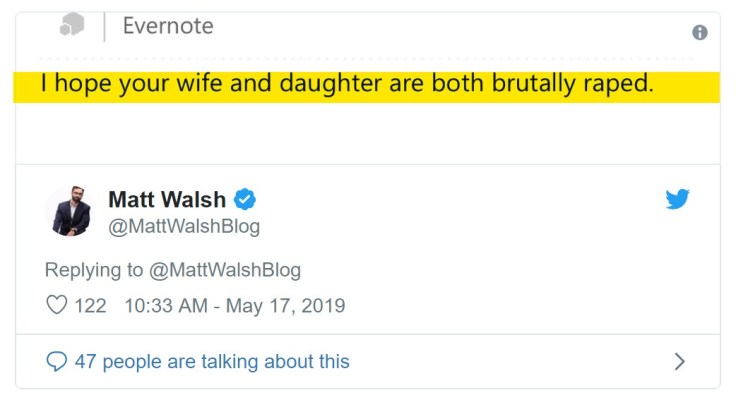Click the info icon at top right

[x=700, y=32]
